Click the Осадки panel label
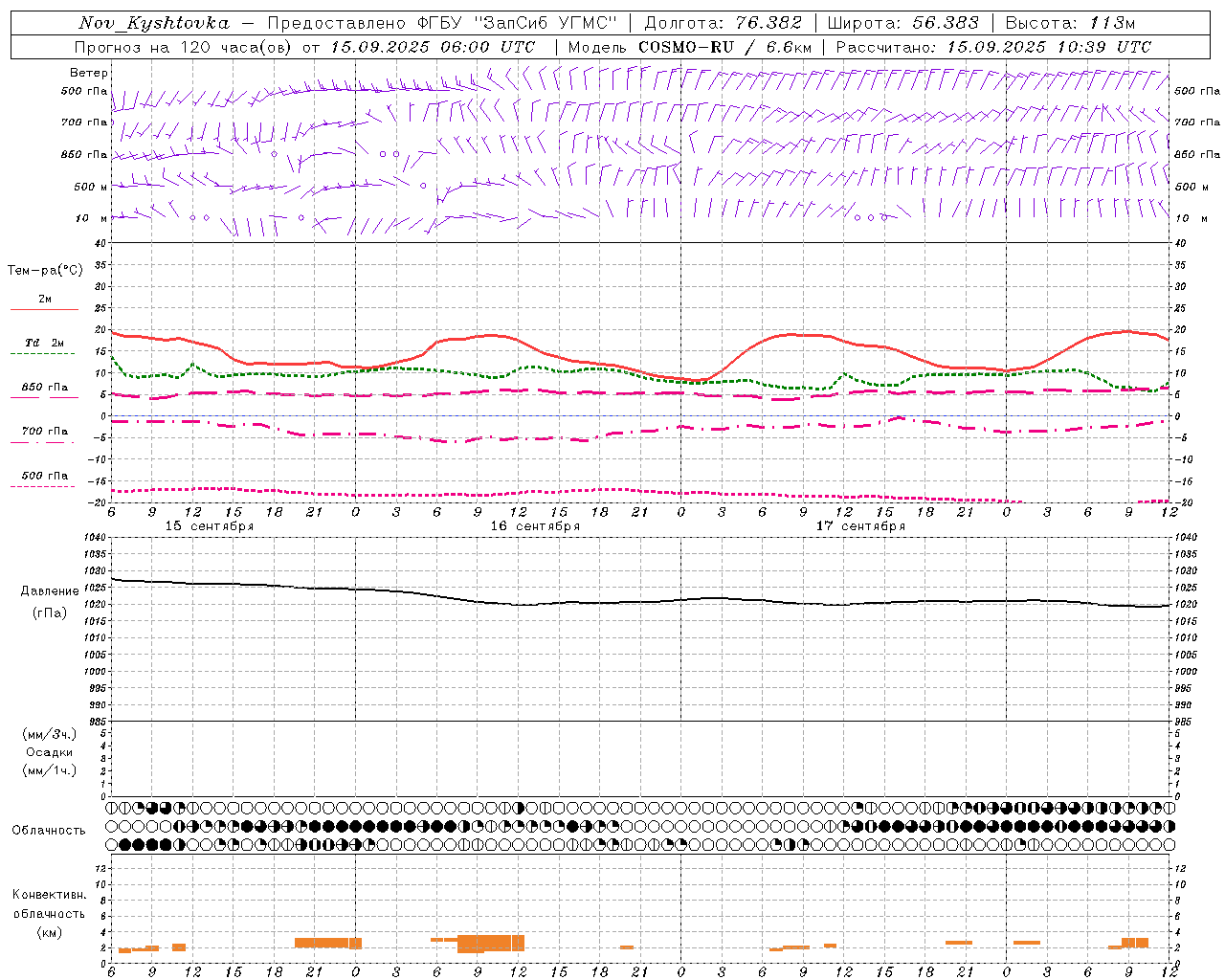Viewport: 1225px width, 980px height. pyautogui.click(x=50, y=752)
